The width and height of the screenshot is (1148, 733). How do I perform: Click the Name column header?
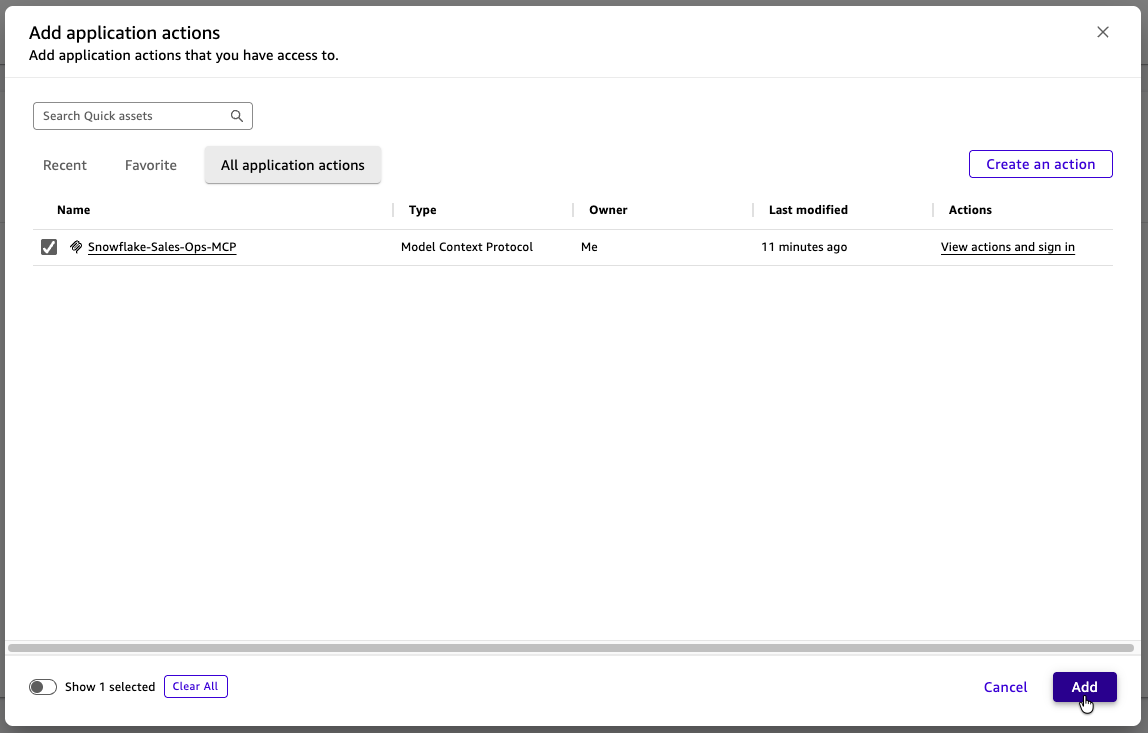click(73, 210)
